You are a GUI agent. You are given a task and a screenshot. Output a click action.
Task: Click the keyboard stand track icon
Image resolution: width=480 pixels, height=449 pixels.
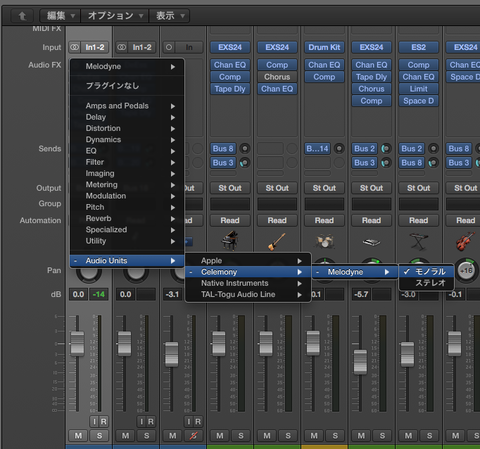[x=419, y=241]
